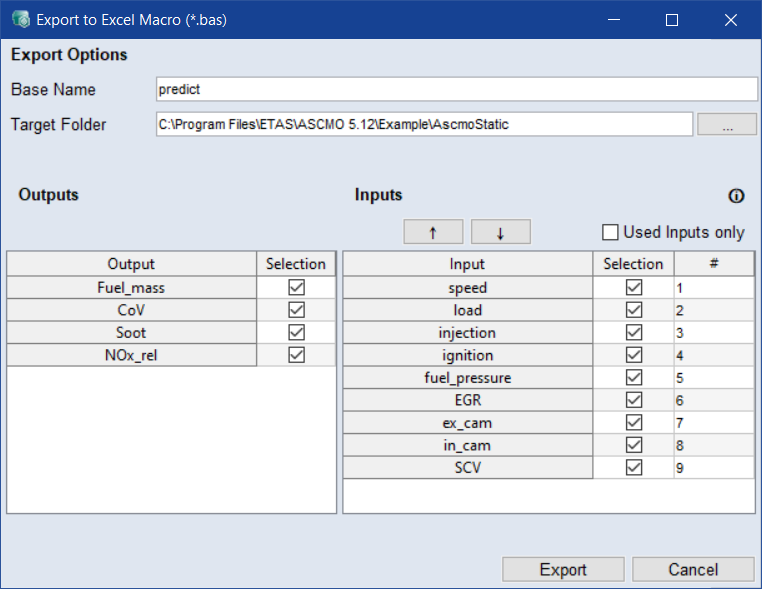Browse for target folder with ellipsis button

[x=726, y=125]
